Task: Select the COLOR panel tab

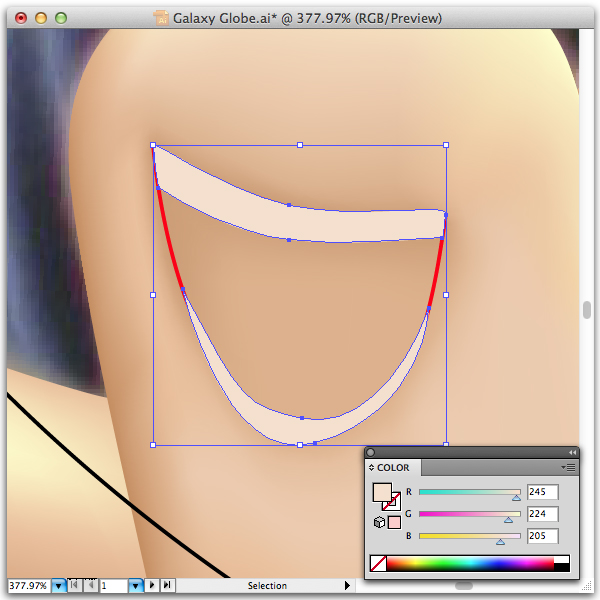Action: click(x=393, y=468)
